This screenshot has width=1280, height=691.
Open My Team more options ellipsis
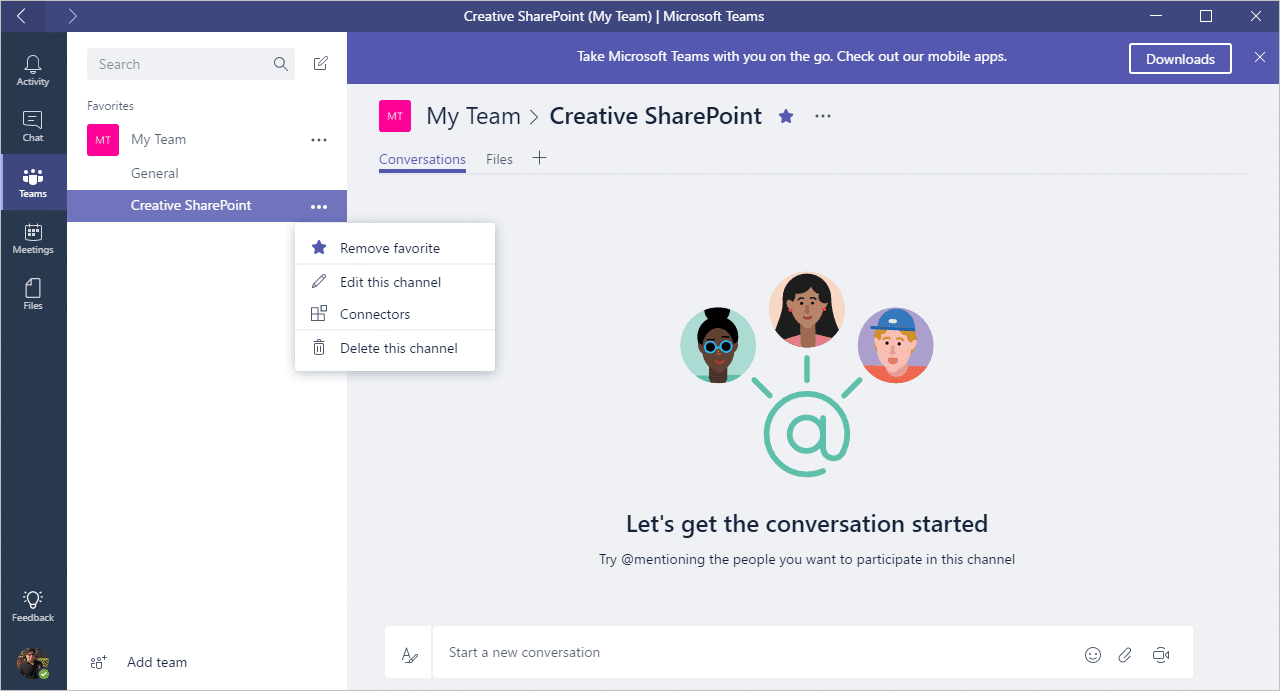319,140
